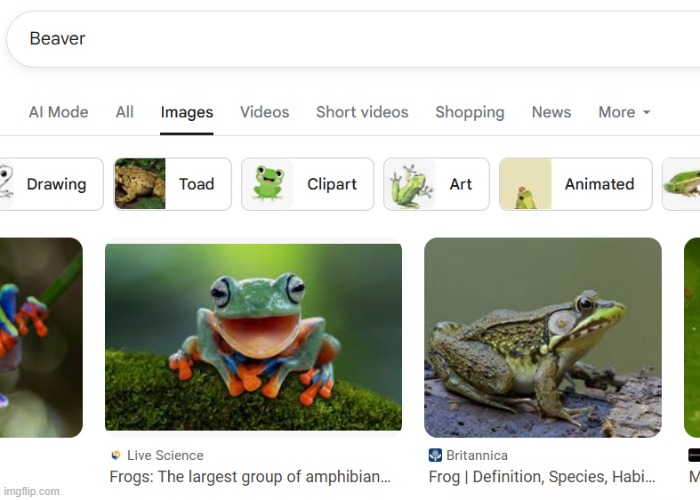The image size is (700, 500).
Task: Click the Art chip frog icon
Action: [409, 184]
